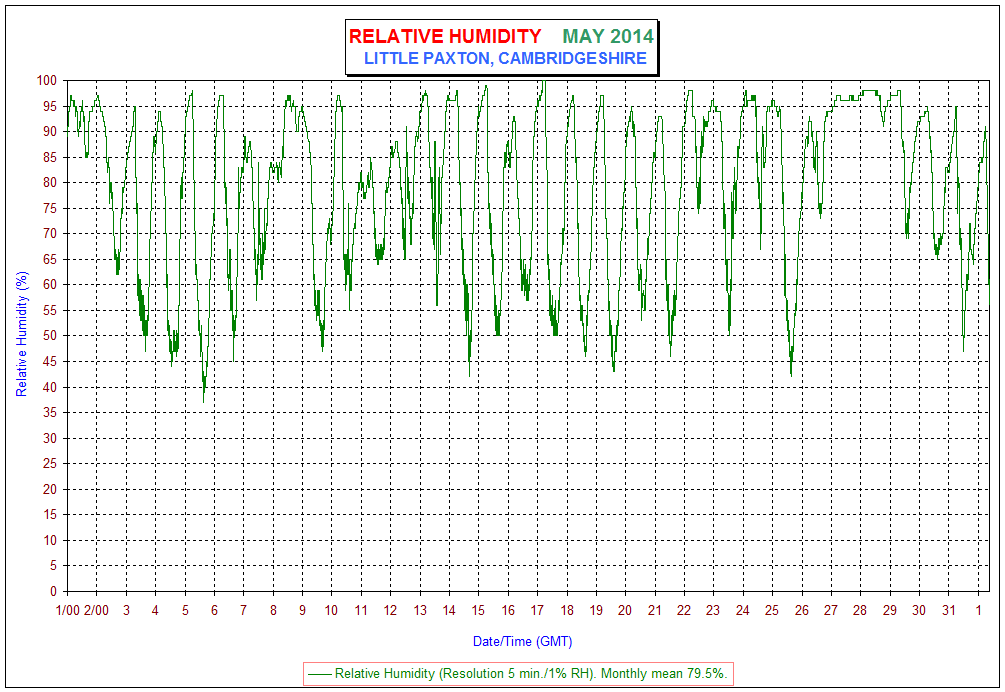
Task: Click the y-axis value 0
Action: pyautogui.click(x=54, y=591)
